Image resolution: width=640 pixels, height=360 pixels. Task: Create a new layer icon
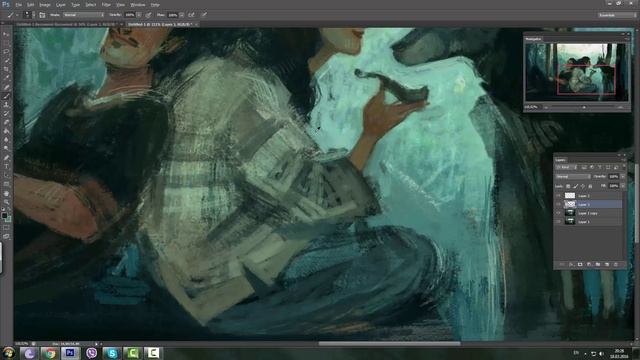coord(607,264)
